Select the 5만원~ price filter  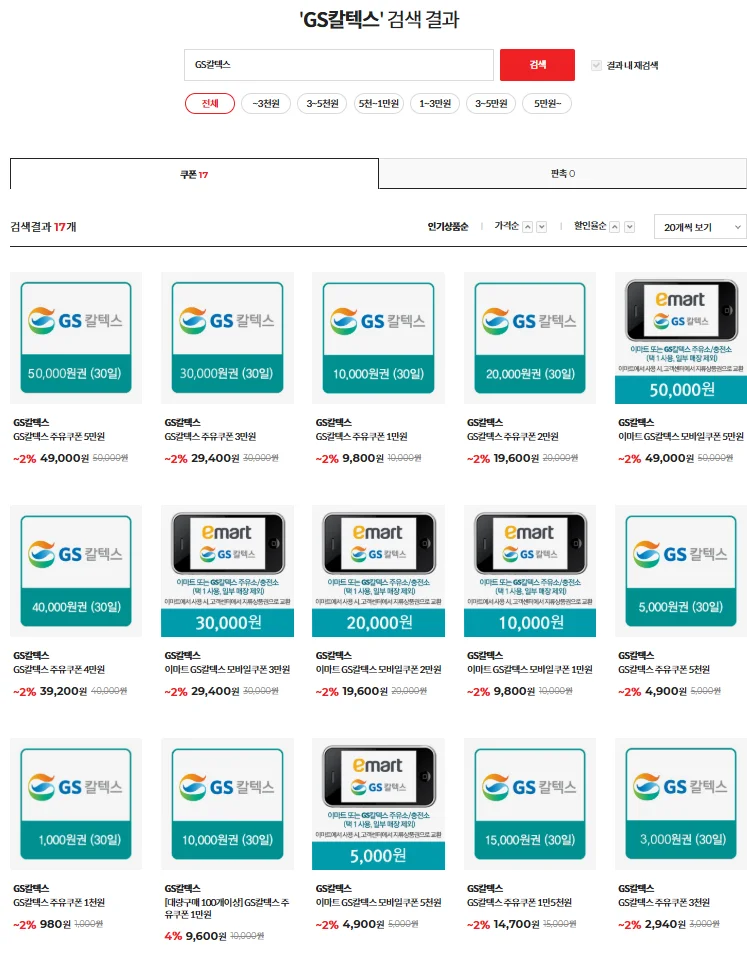tap(547, 103)
